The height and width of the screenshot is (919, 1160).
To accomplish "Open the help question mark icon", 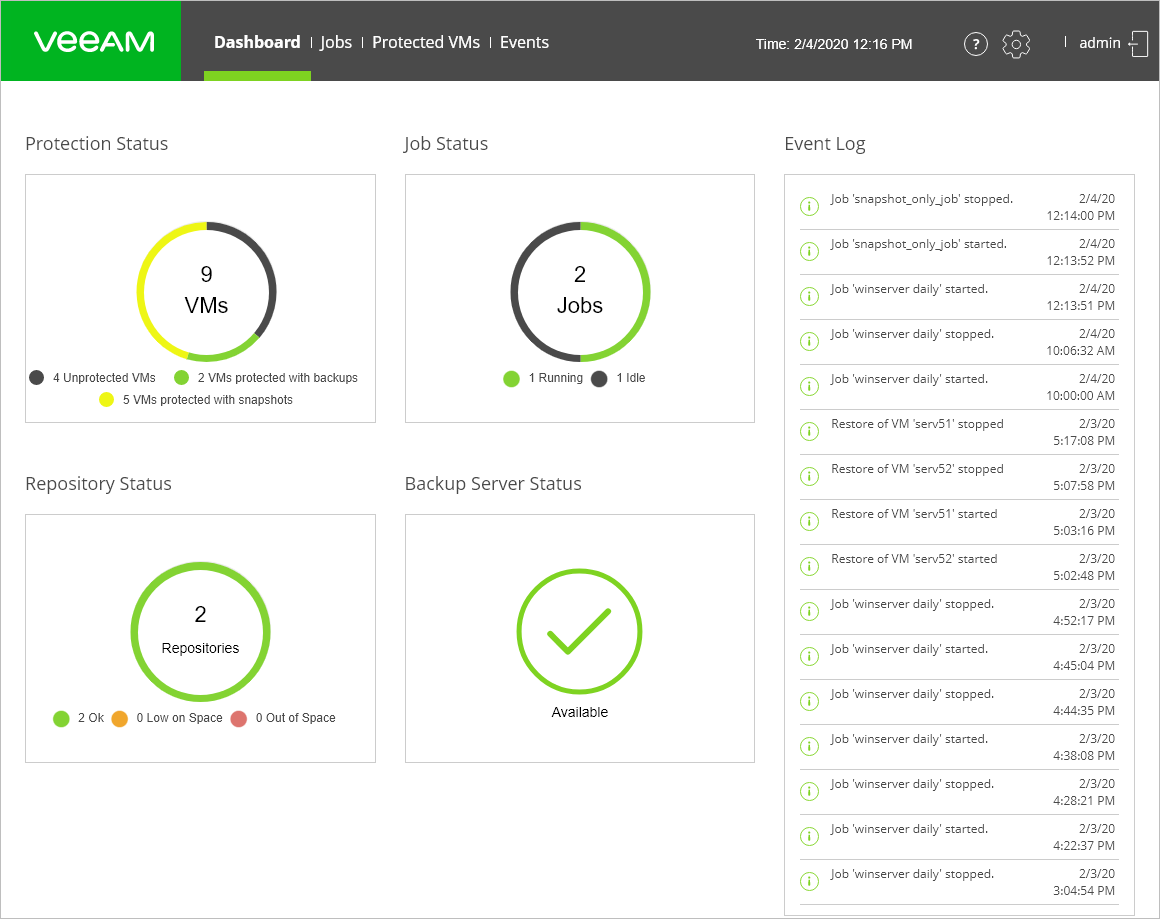I will point(975,44).
